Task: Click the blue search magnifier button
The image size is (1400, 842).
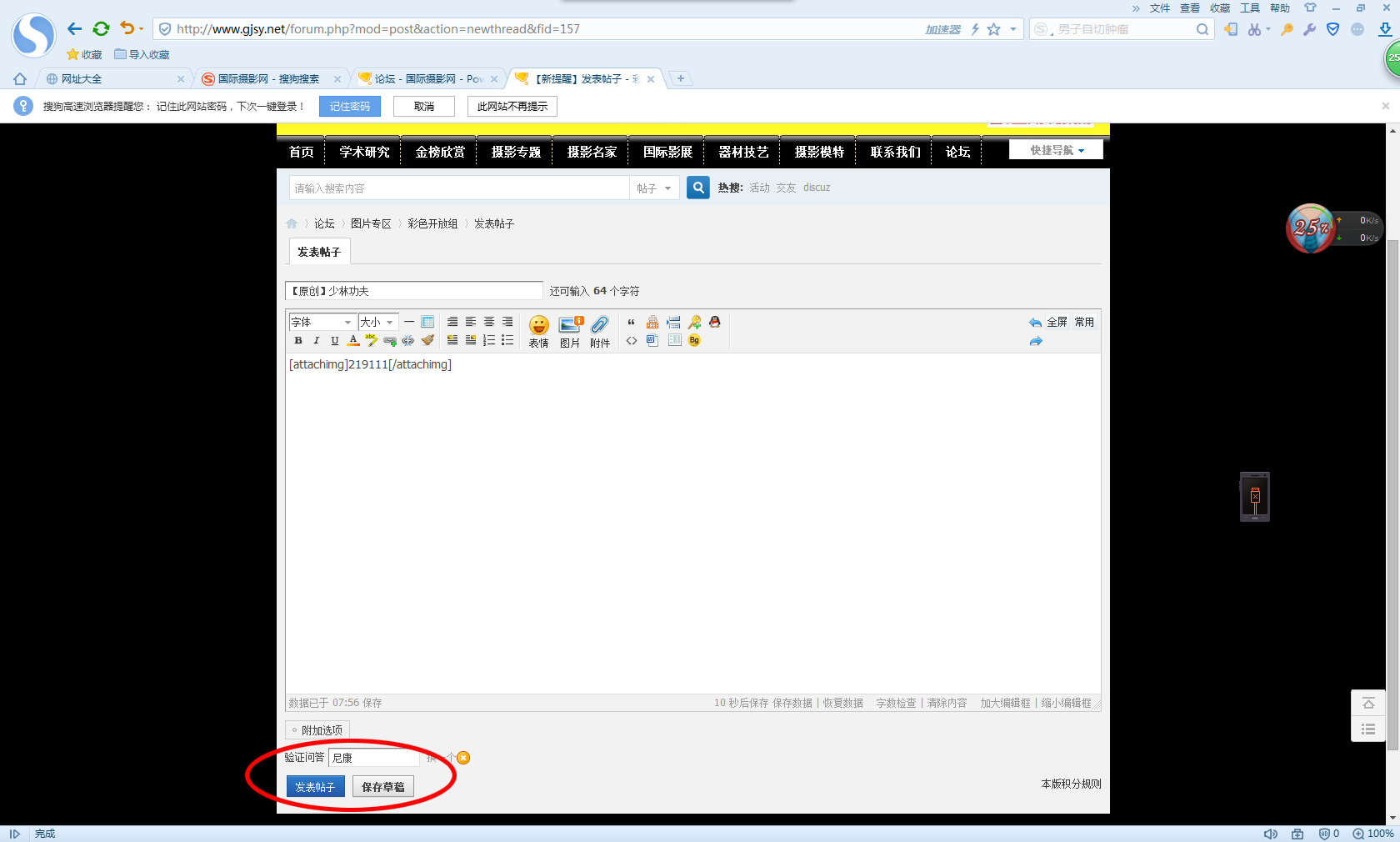Action: coord(698,188)
